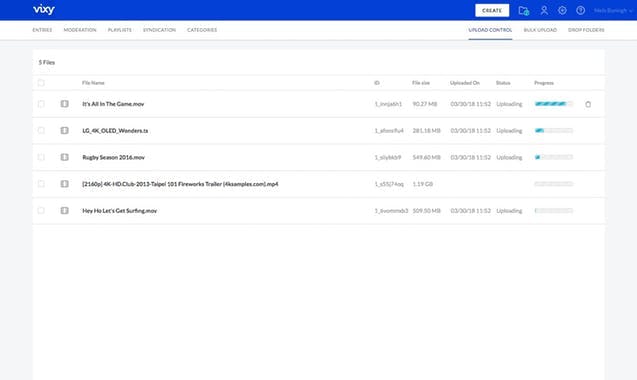Open the user administration icon
The width and height of the screenshot is (637, 380).
click(x=544, y=11)
